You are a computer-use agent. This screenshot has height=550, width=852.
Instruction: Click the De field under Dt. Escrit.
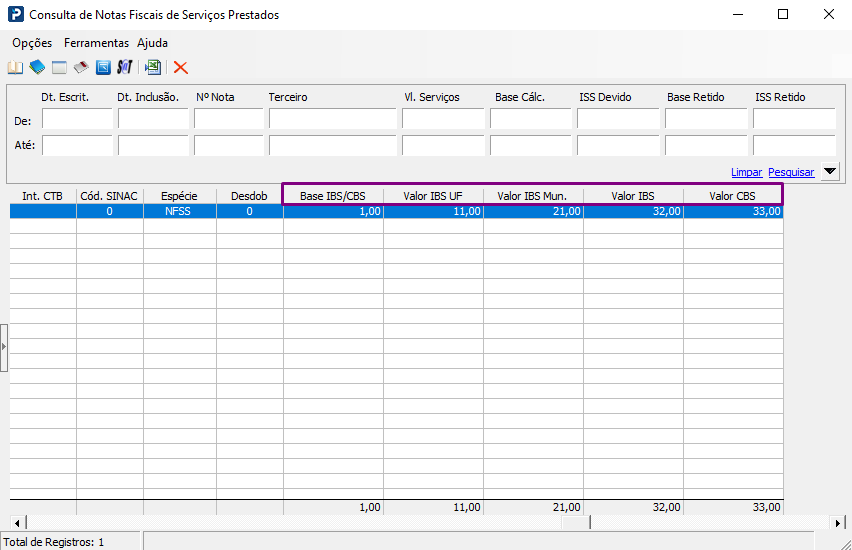77,119
